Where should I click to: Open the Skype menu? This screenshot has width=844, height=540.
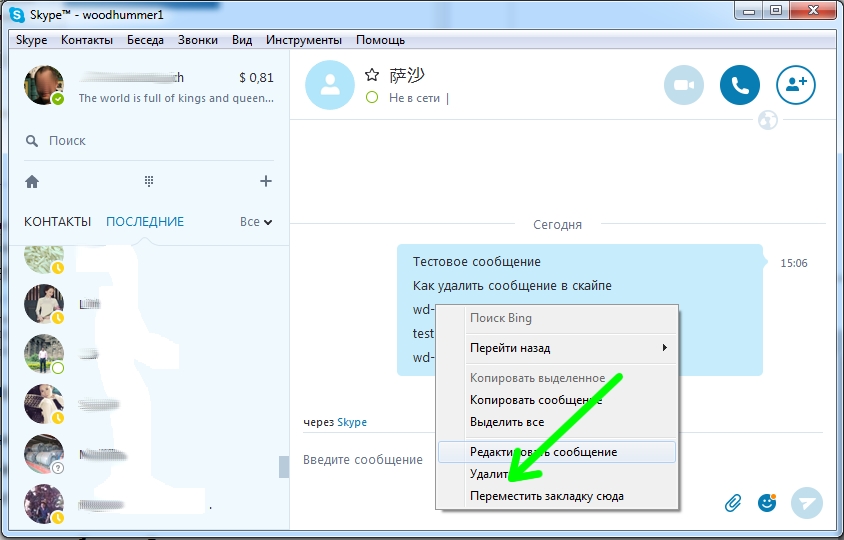[x=31, y=40]
